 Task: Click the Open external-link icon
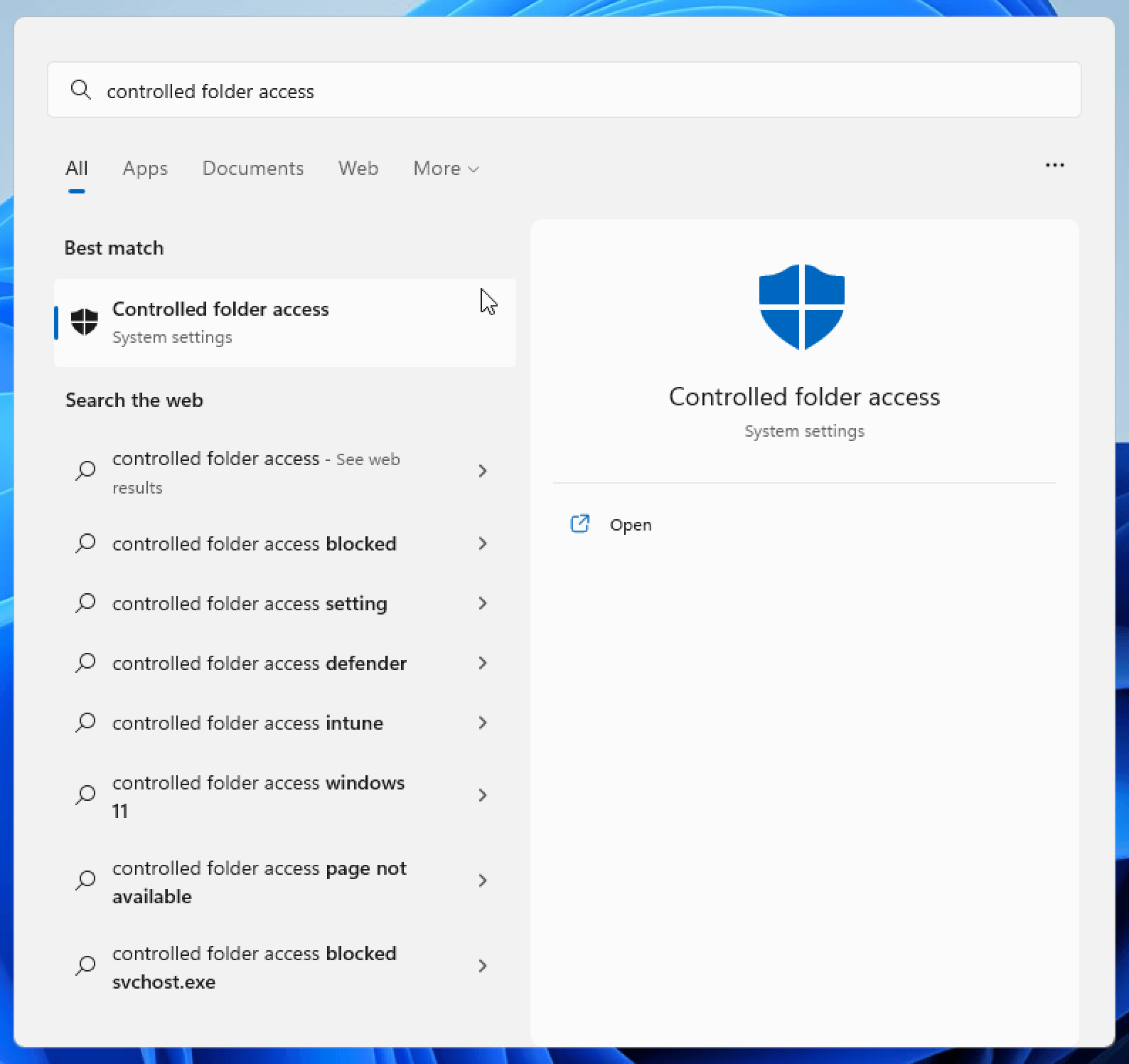click(580, 524)
